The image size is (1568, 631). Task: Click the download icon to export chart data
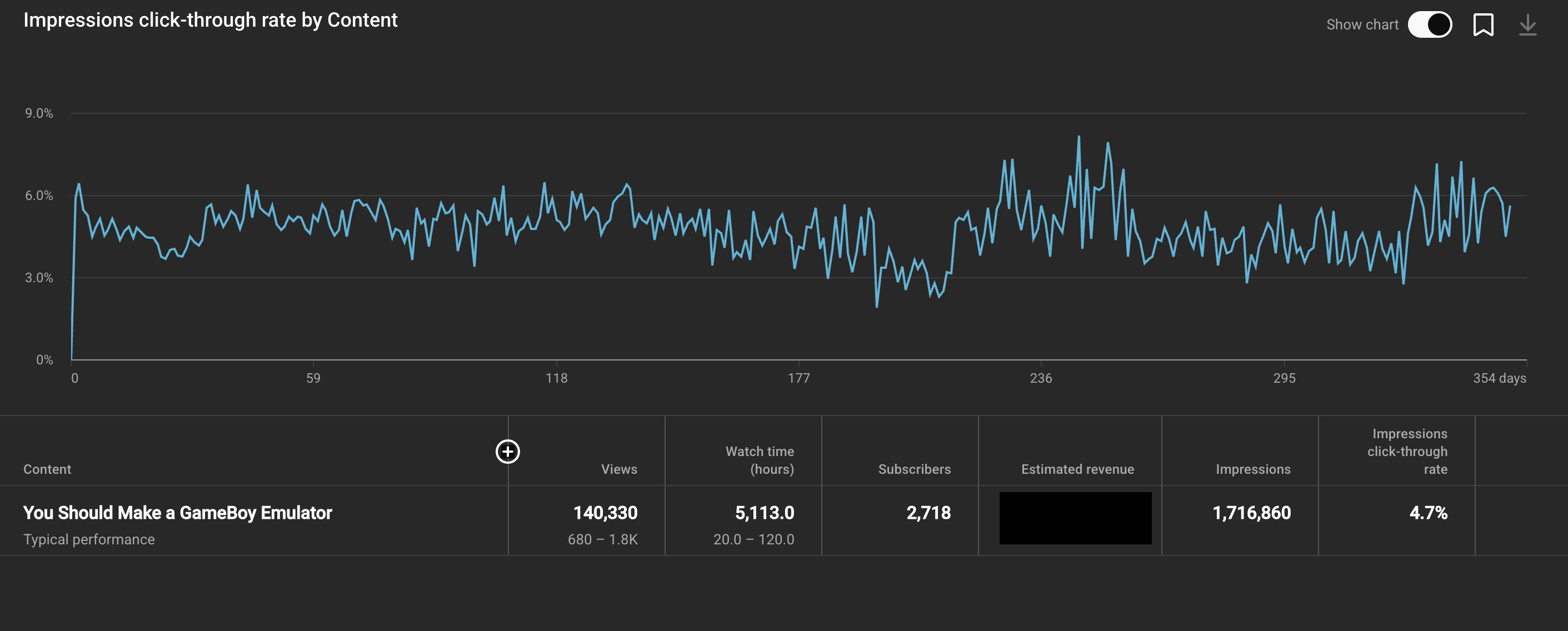pos(1528,24)
